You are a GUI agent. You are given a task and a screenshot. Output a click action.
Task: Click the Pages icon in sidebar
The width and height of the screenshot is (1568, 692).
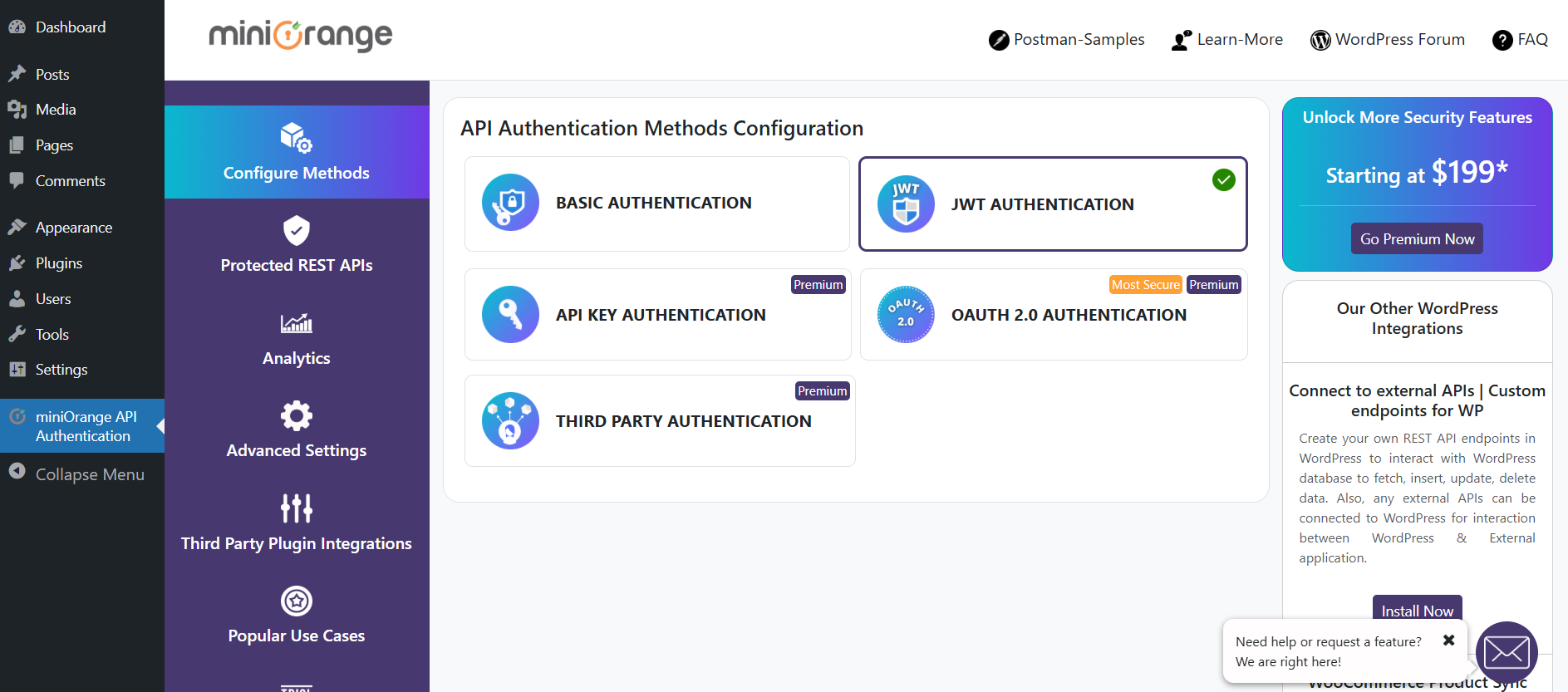coord(17,145)
